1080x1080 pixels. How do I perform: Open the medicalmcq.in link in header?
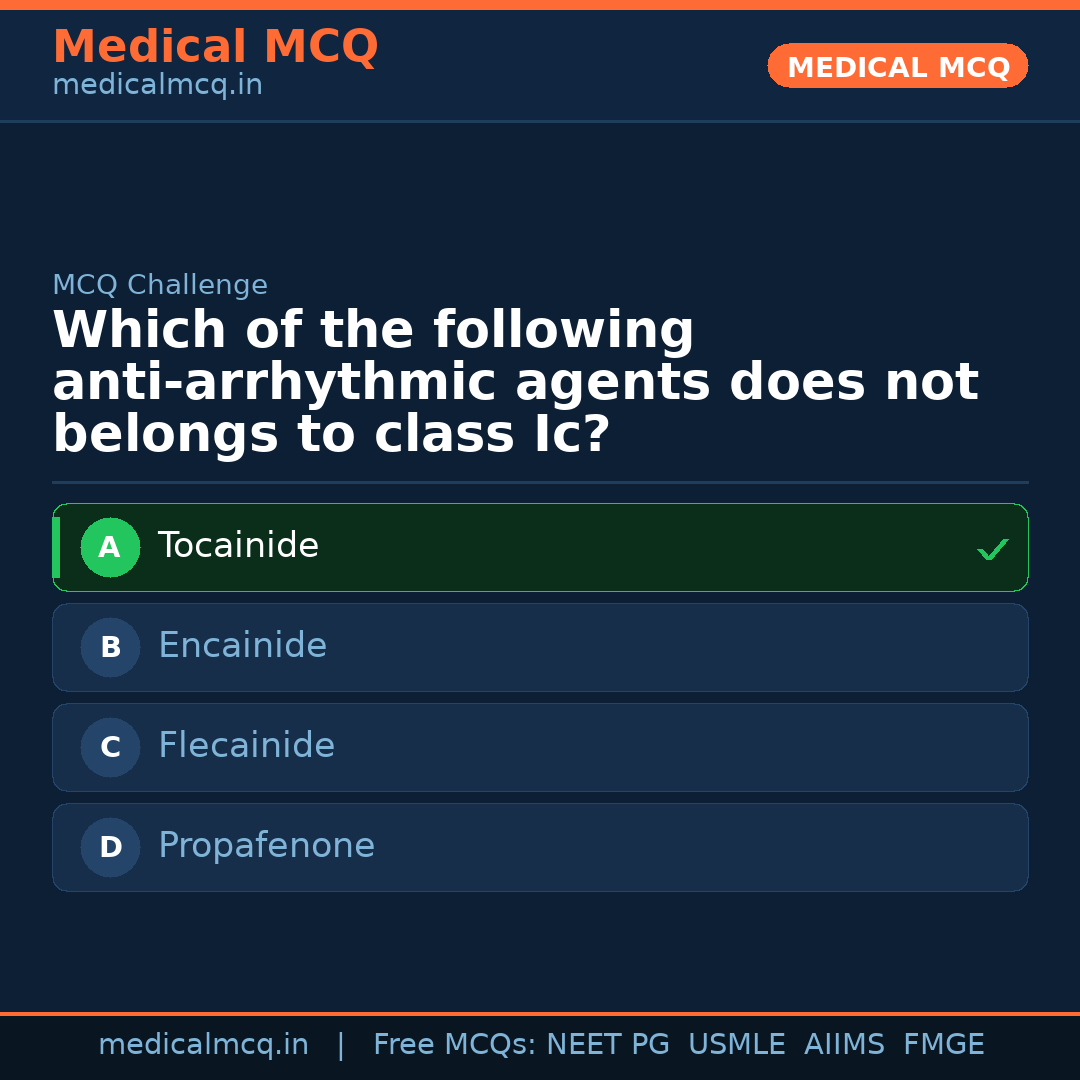157,86
